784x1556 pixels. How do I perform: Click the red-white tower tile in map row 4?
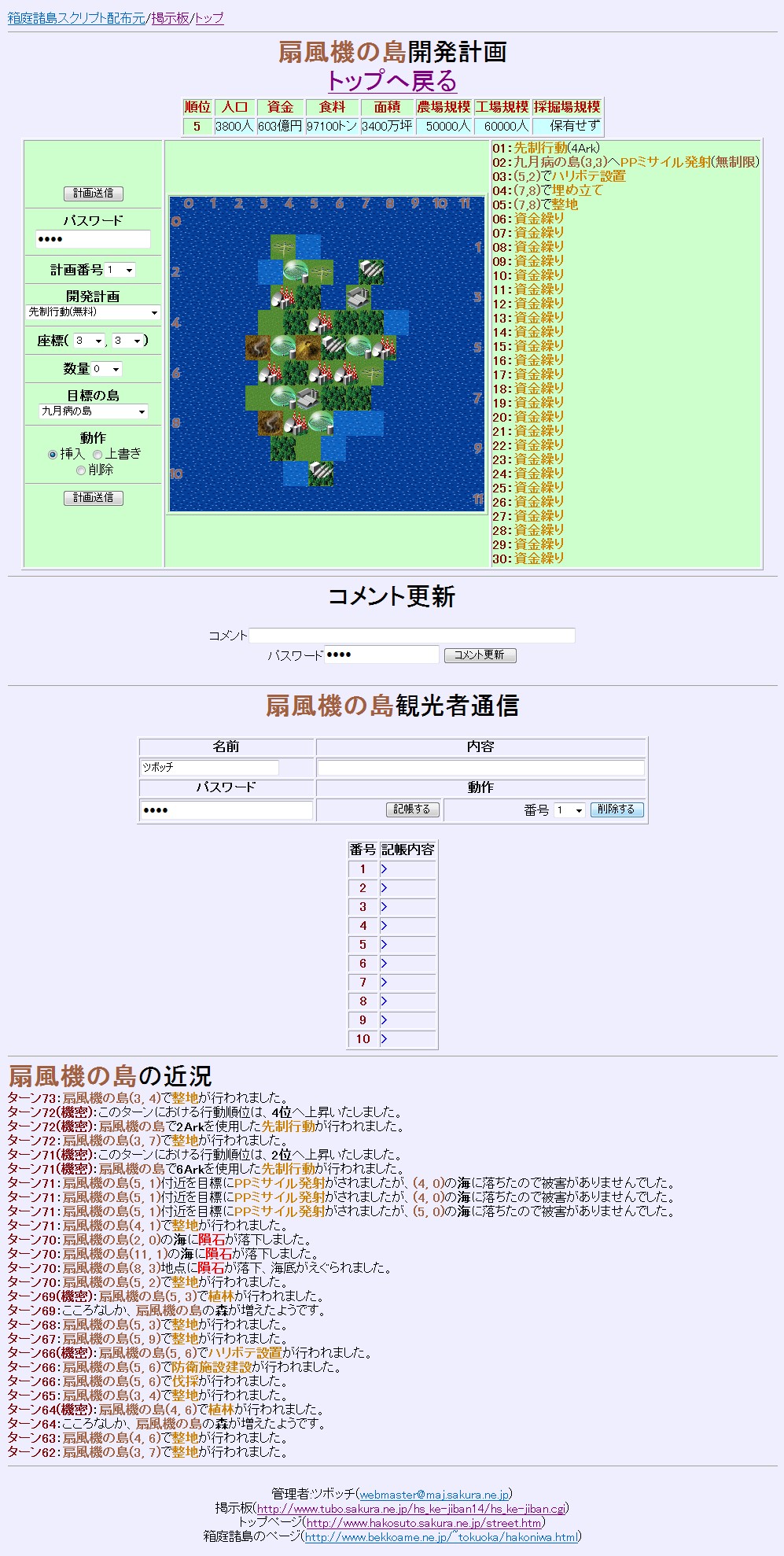[321, 323]
